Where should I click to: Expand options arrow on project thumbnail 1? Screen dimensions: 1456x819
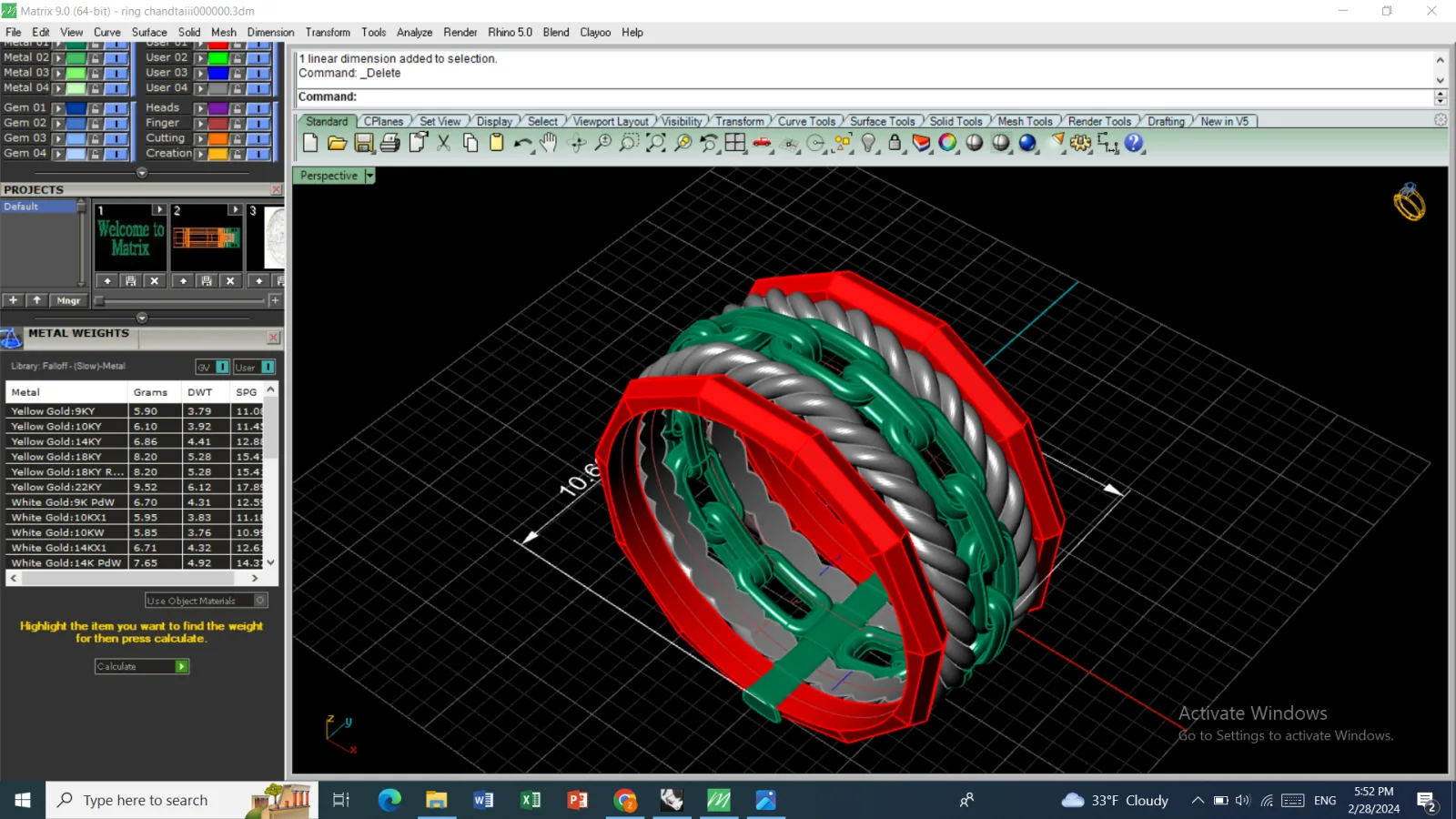click(159, 210)
